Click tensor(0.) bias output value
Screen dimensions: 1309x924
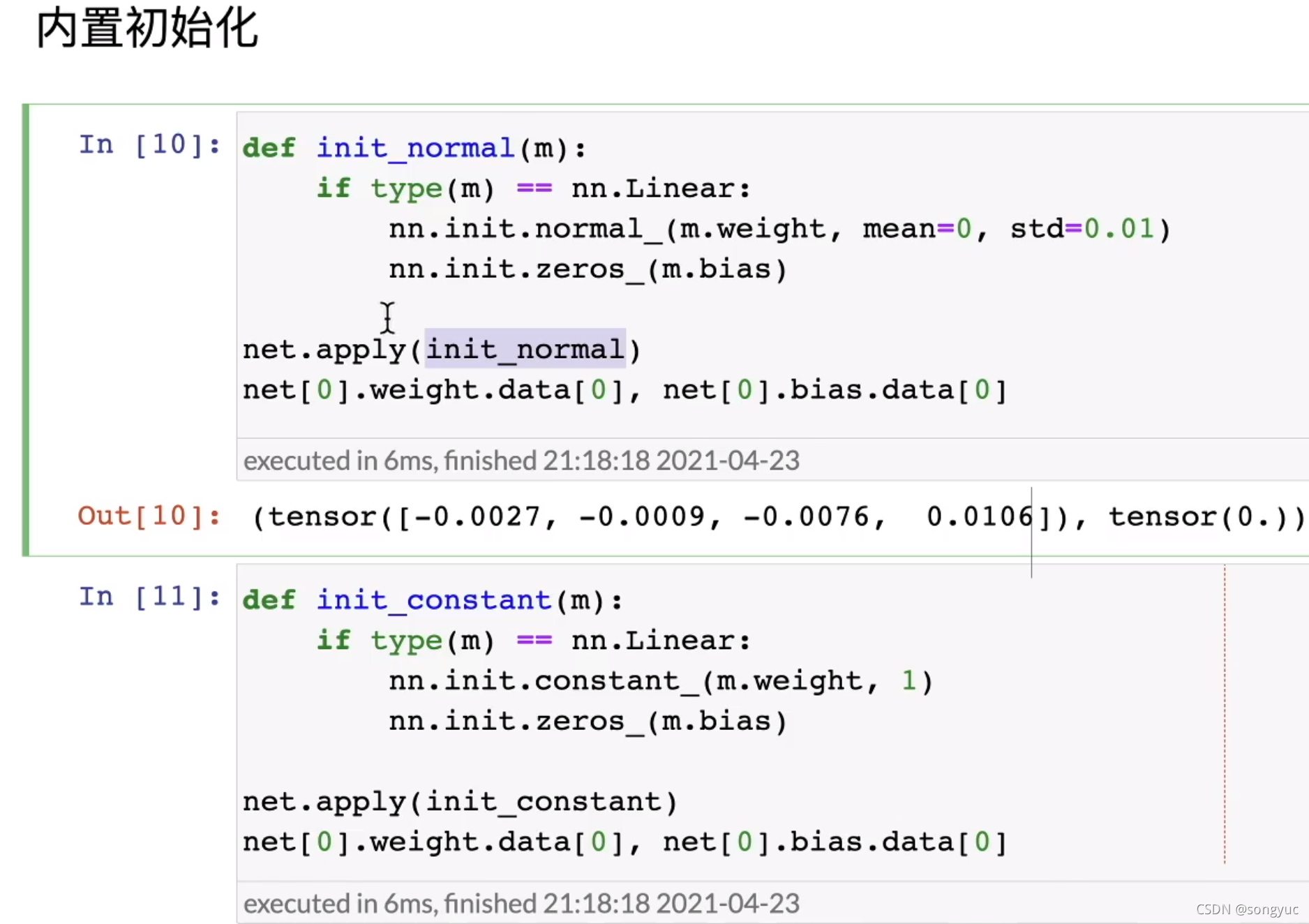point(1199,517)
